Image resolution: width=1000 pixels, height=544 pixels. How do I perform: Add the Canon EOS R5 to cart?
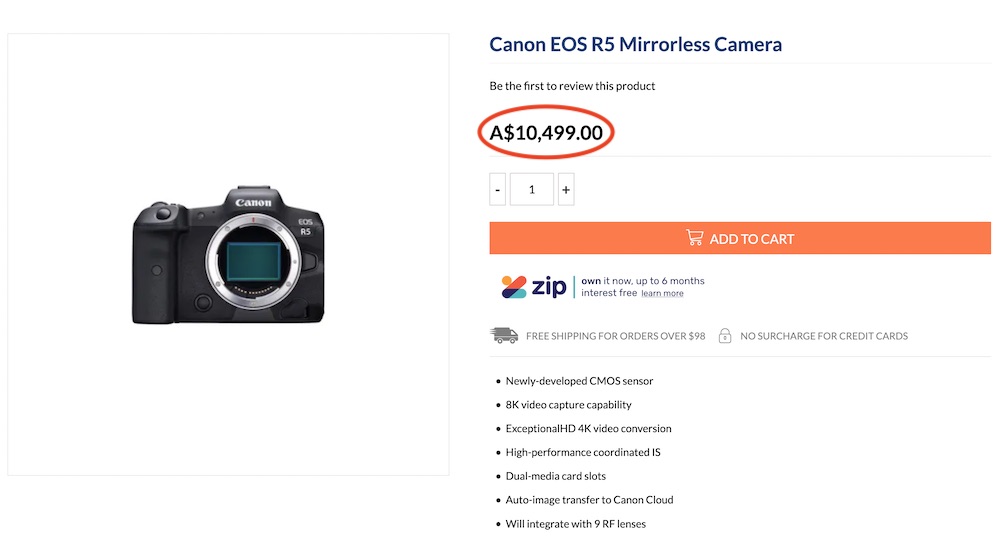point(740,239)
